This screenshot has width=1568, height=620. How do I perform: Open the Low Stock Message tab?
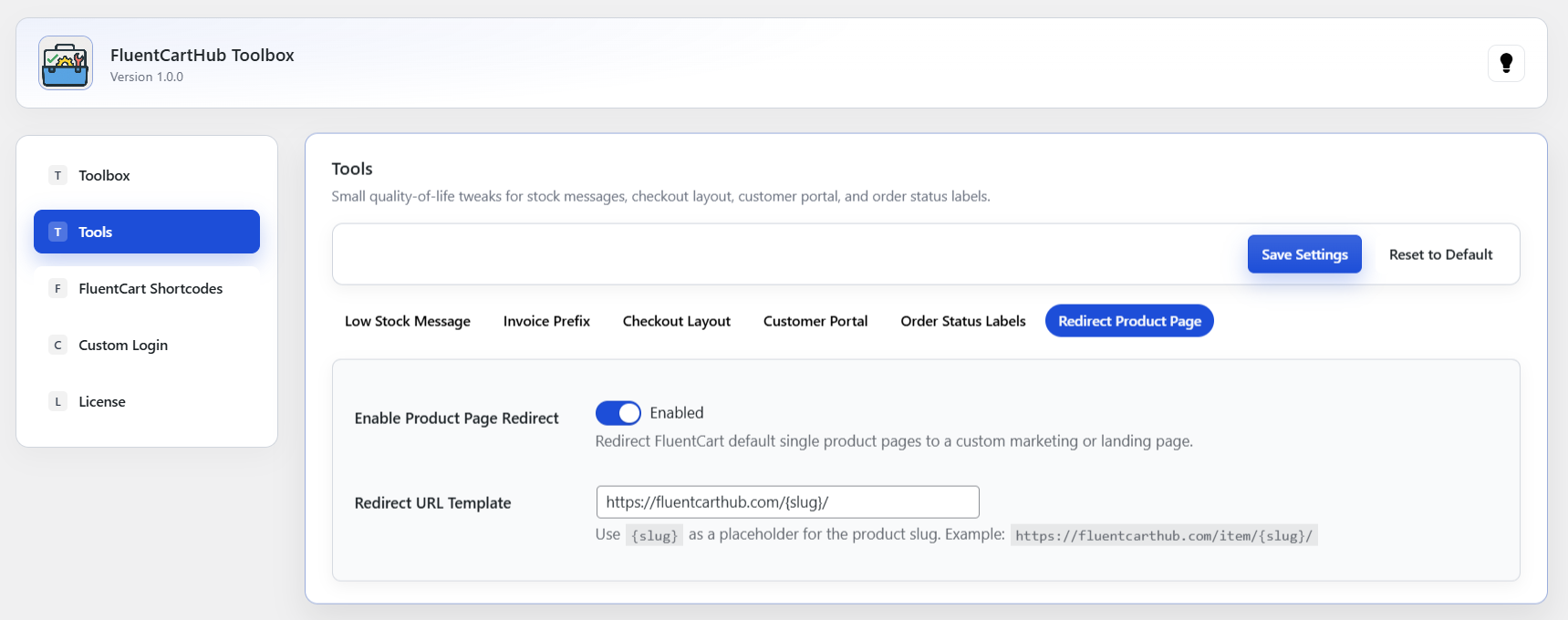407,321
